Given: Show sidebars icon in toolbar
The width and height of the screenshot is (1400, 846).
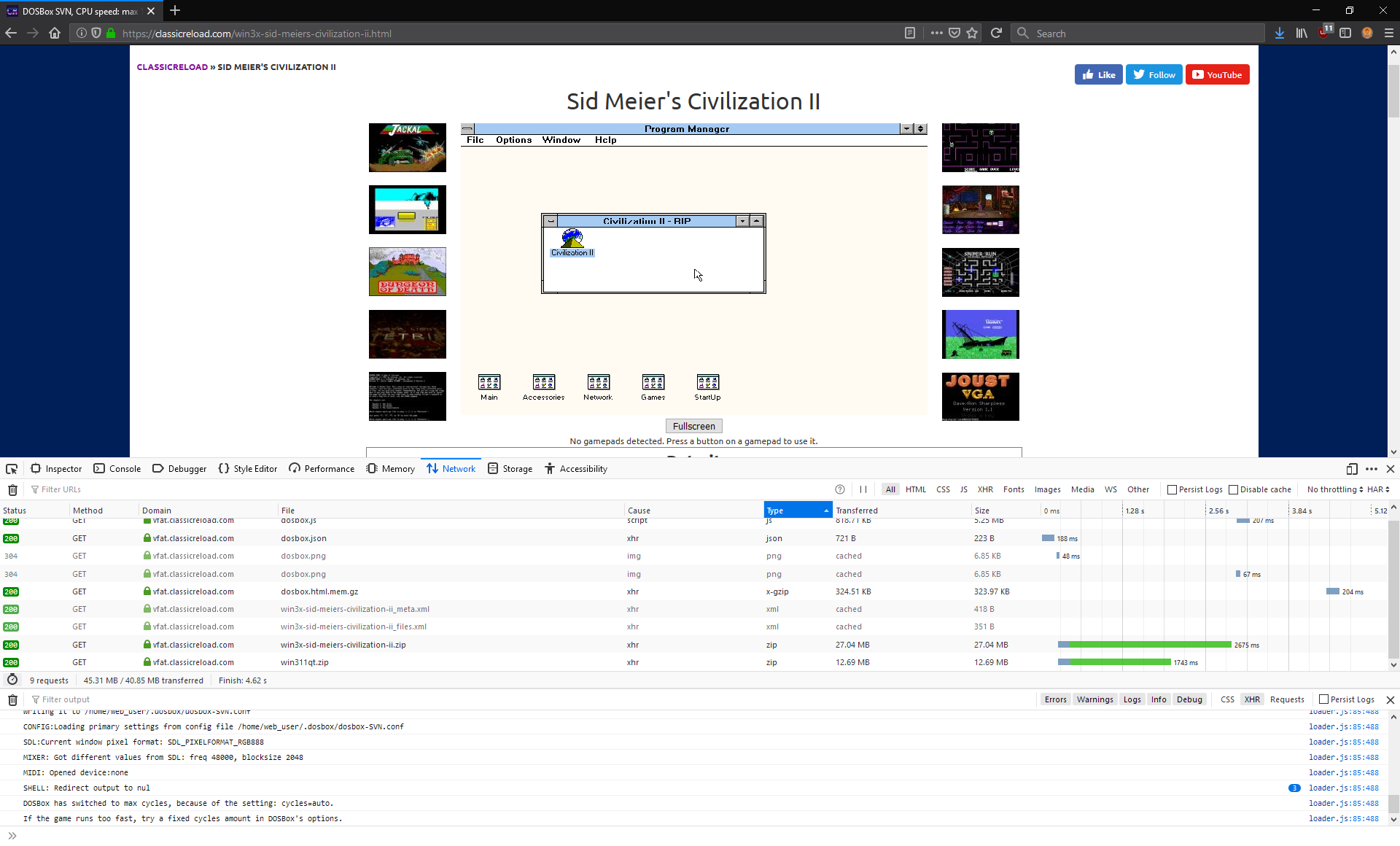Looking at the screenshot, I should (1345, 33).
